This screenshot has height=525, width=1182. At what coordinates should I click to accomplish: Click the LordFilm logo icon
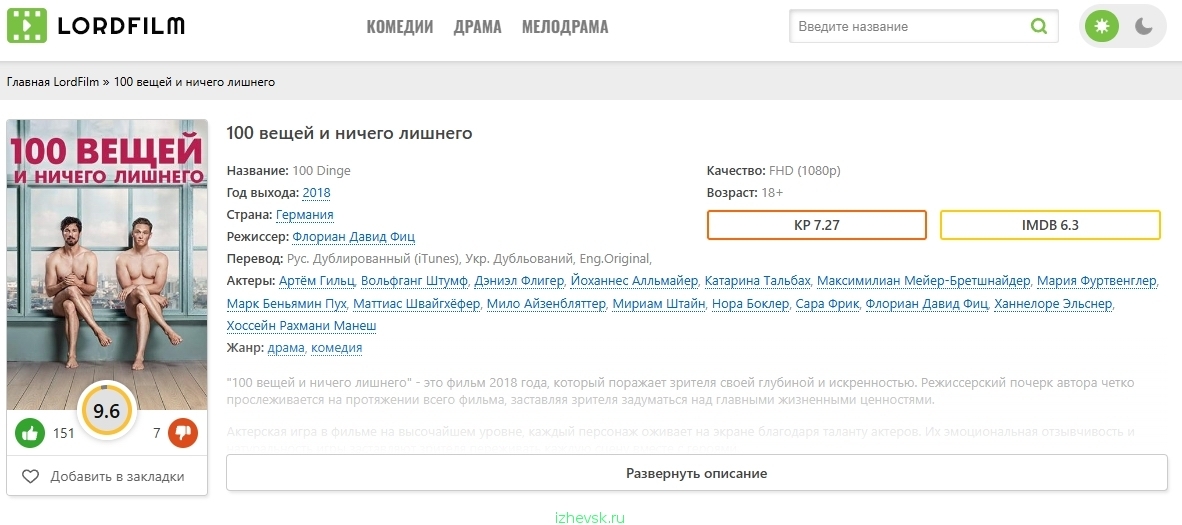point(26,26)
